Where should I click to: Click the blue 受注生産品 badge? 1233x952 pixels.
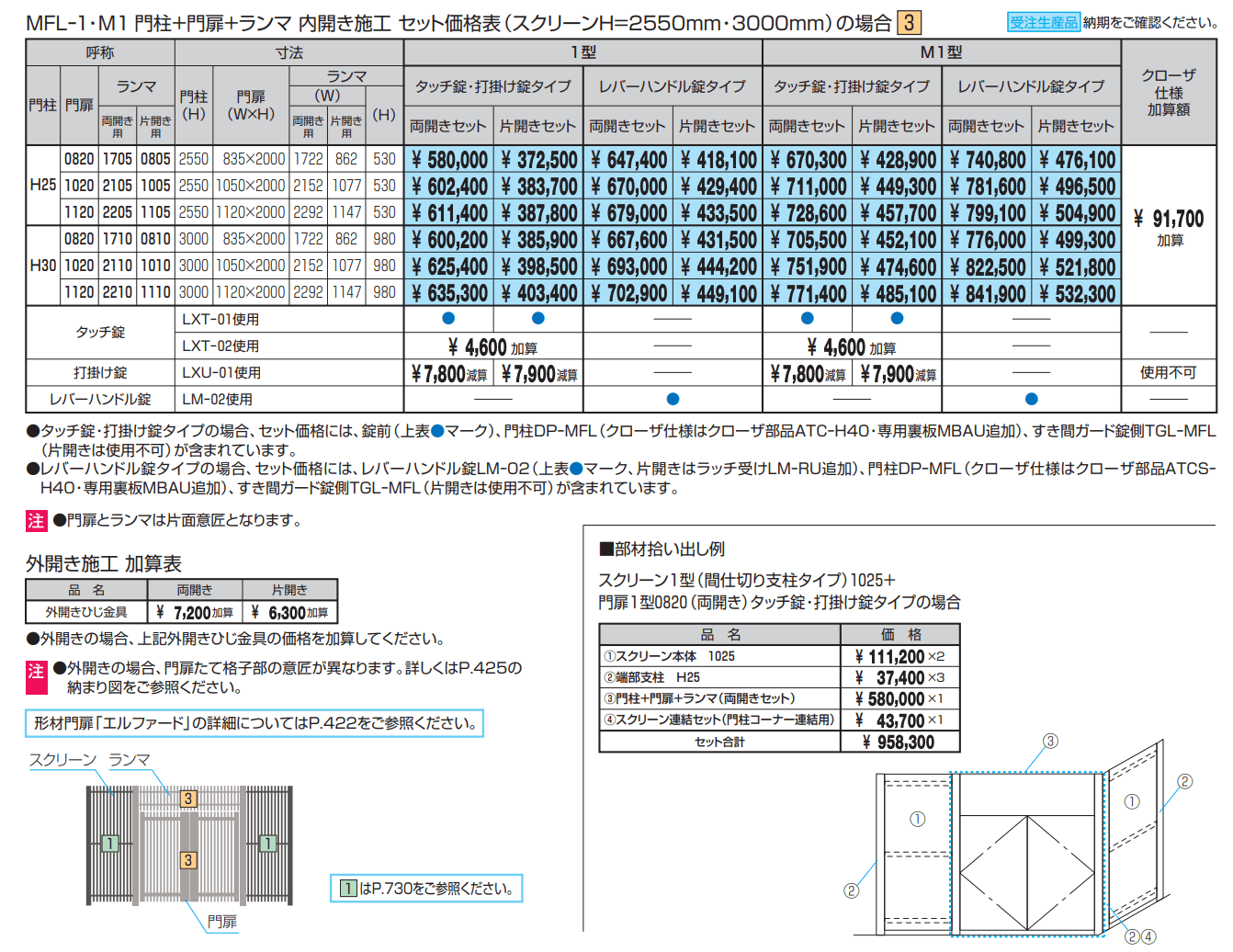tap(1043, 23)
